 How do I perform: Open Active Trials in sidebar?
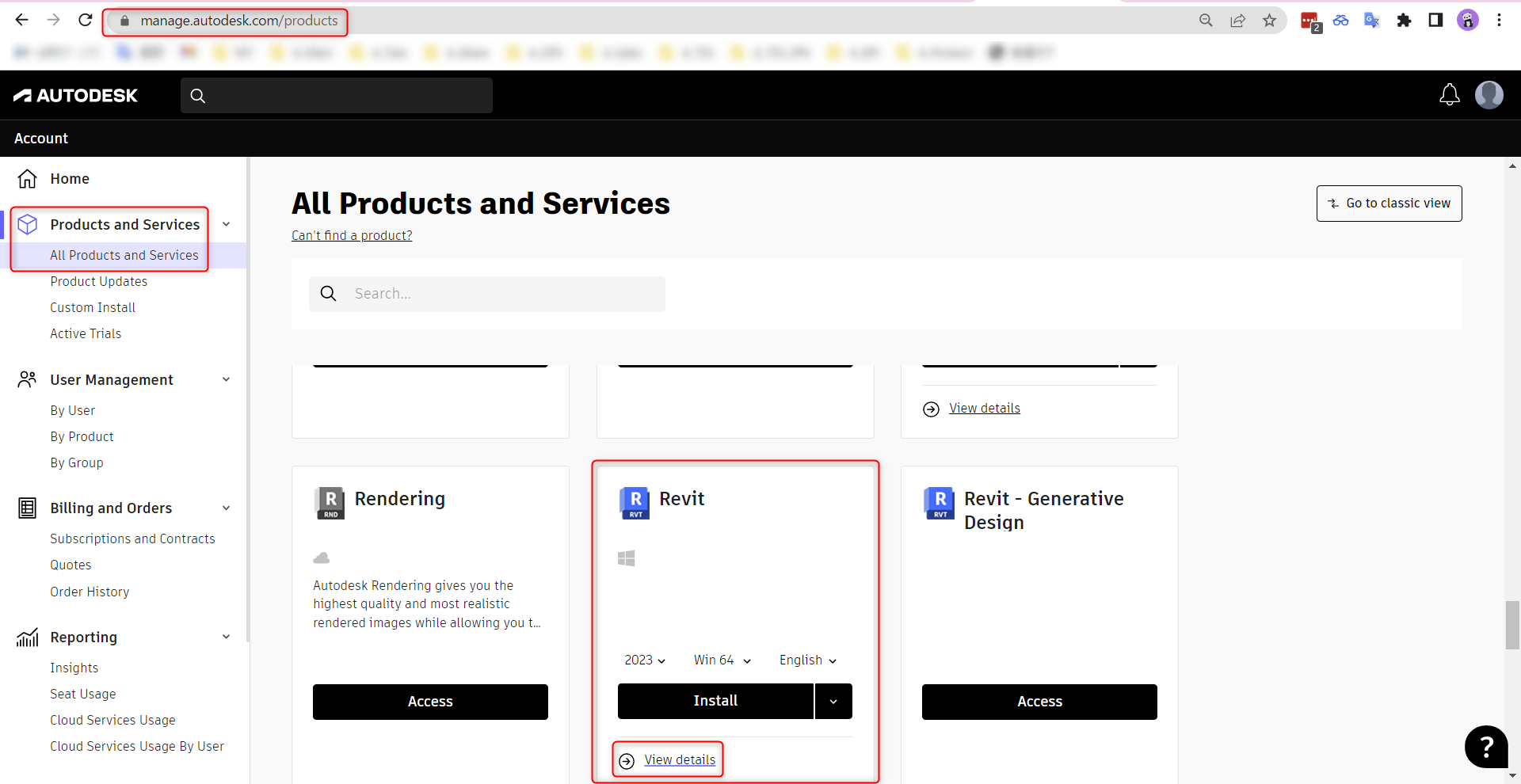[86, 333]
